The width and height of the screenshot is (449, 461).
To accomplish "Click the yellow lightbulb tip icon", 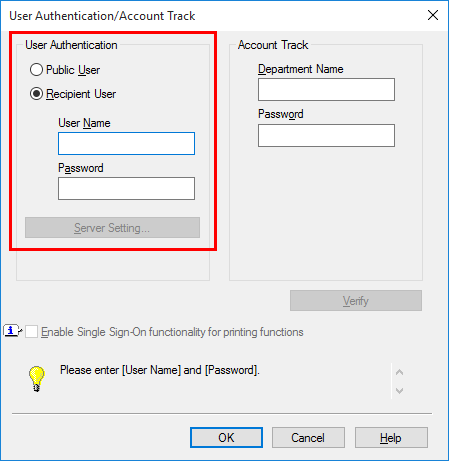I will click(36, 379).
